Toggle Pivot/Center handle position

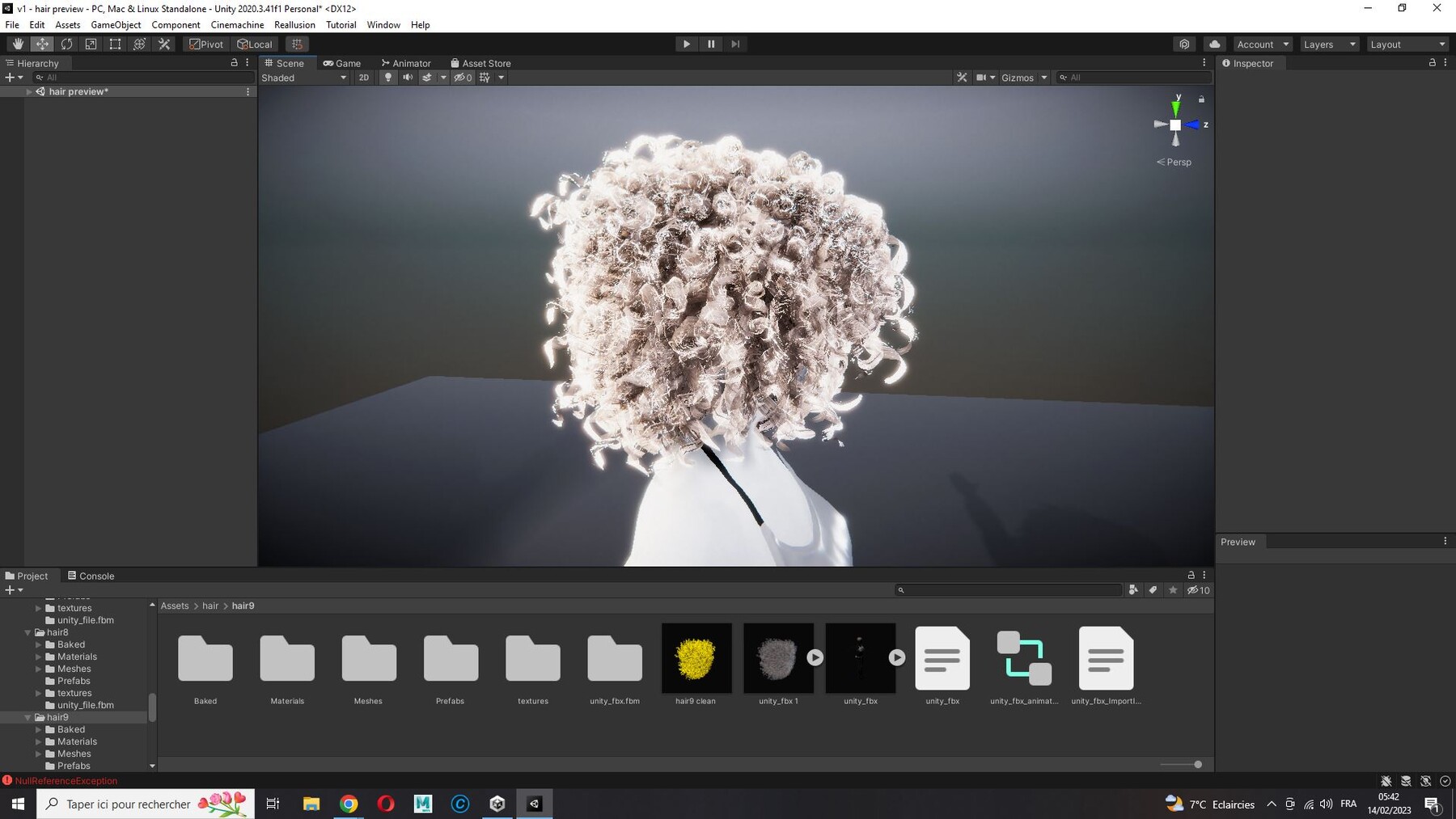[x=206, y=44]
